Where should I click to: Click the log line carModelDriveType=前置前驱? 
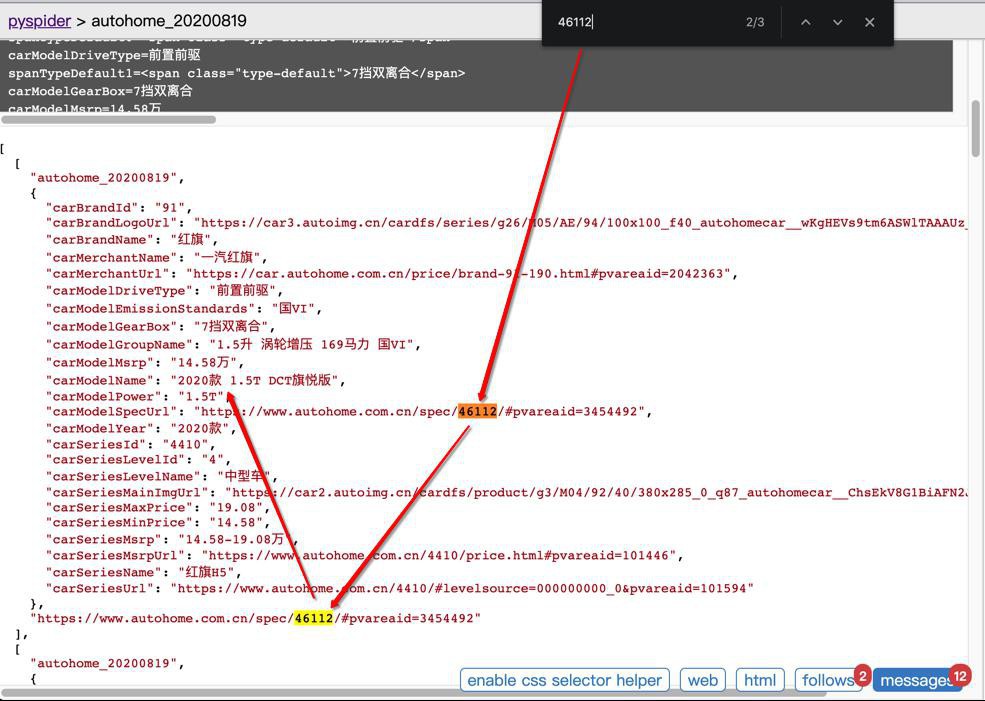click(x=104, y=55)
